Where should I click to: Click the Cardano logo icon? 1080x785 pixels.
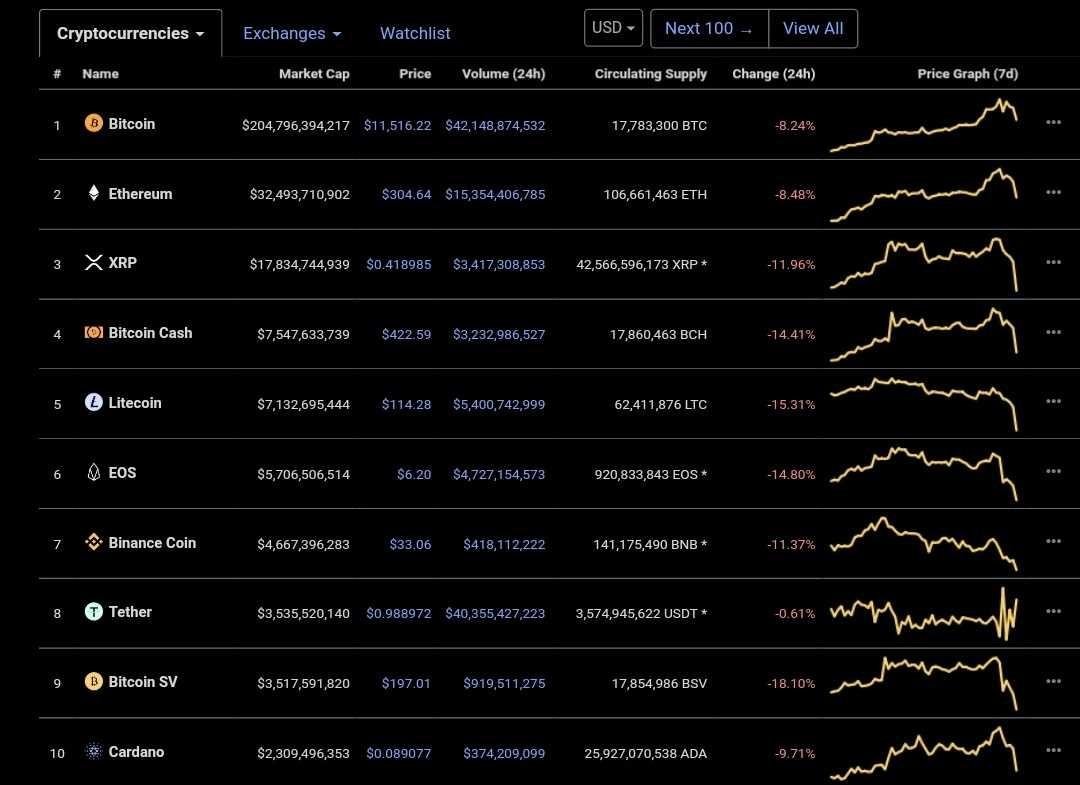click(x=94, y=751)
